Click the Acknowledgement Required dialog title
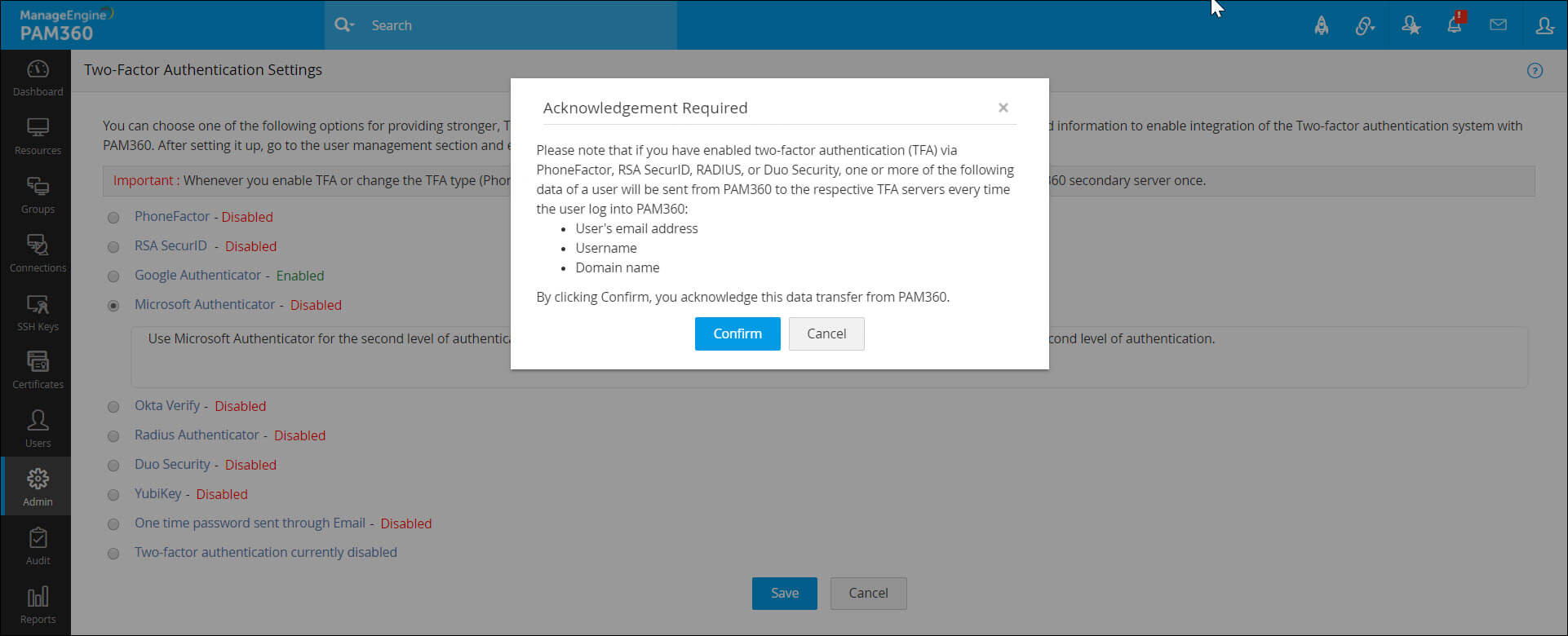Image resolution: width=1568 pixels, height=636 pixels. pos(645,108)
